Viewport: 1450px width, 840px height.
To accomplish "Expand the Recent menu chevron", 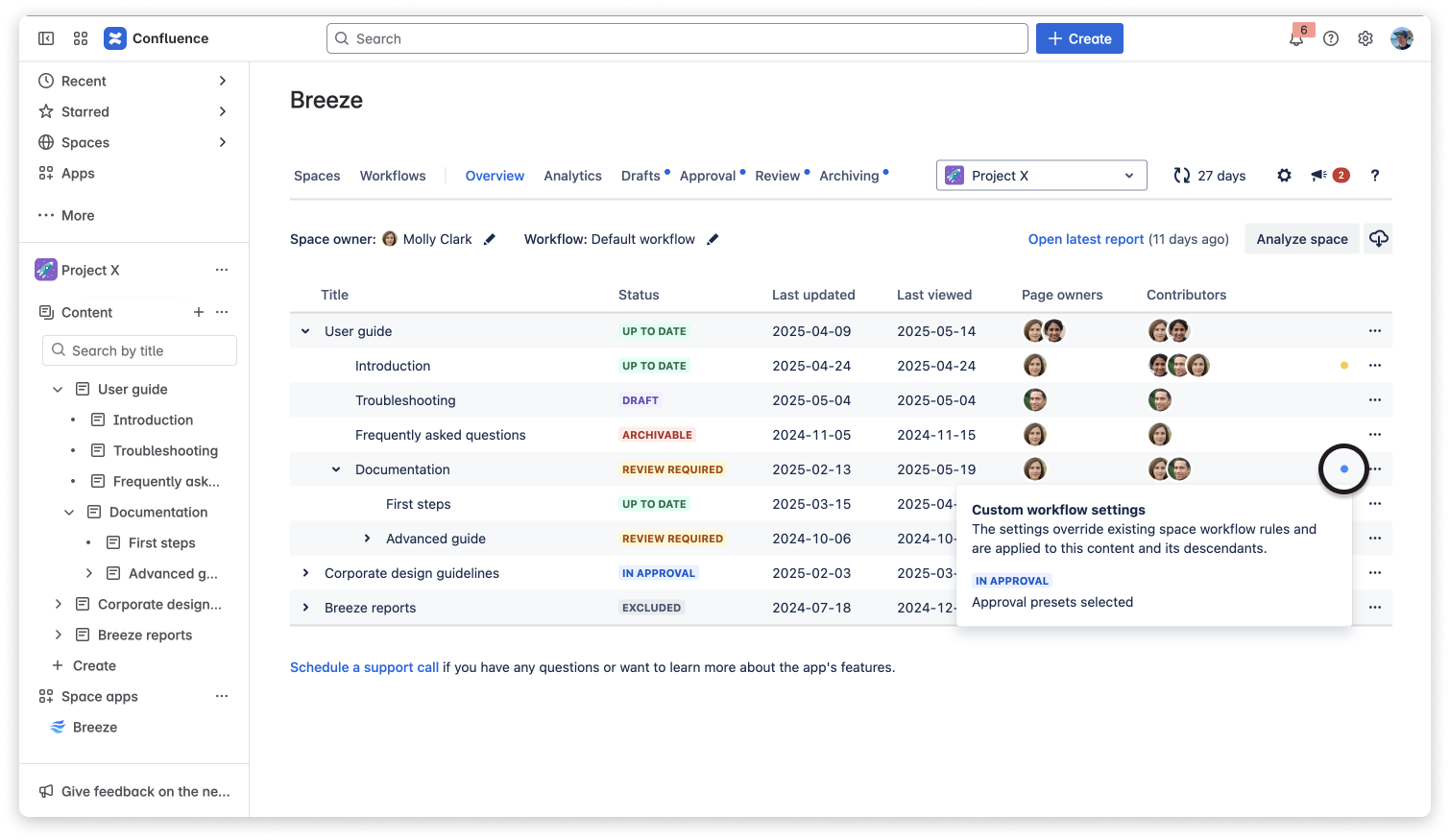I will pos(222,81).
